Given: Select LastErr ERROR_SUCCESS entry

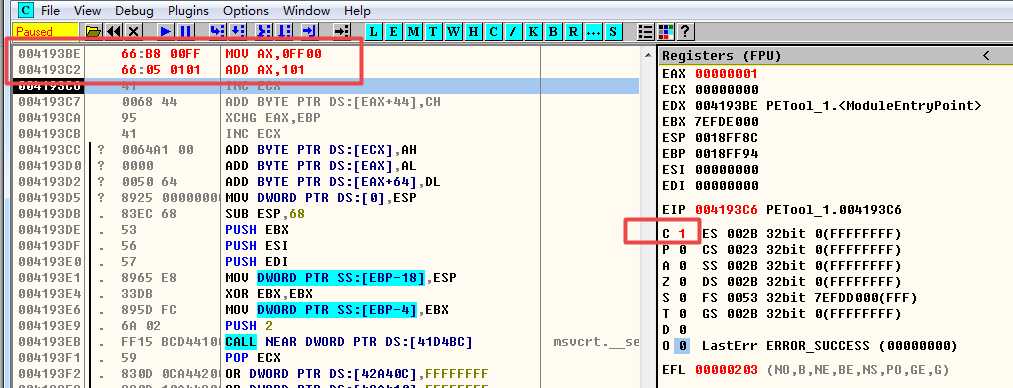Looking at the screenshot, I should tap(830, 346).
